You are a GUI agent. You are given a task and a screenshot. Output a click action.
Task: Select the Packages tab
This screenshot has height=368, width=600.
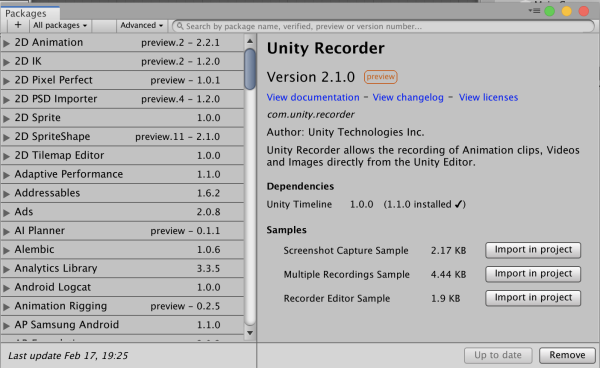coord(30,13)
